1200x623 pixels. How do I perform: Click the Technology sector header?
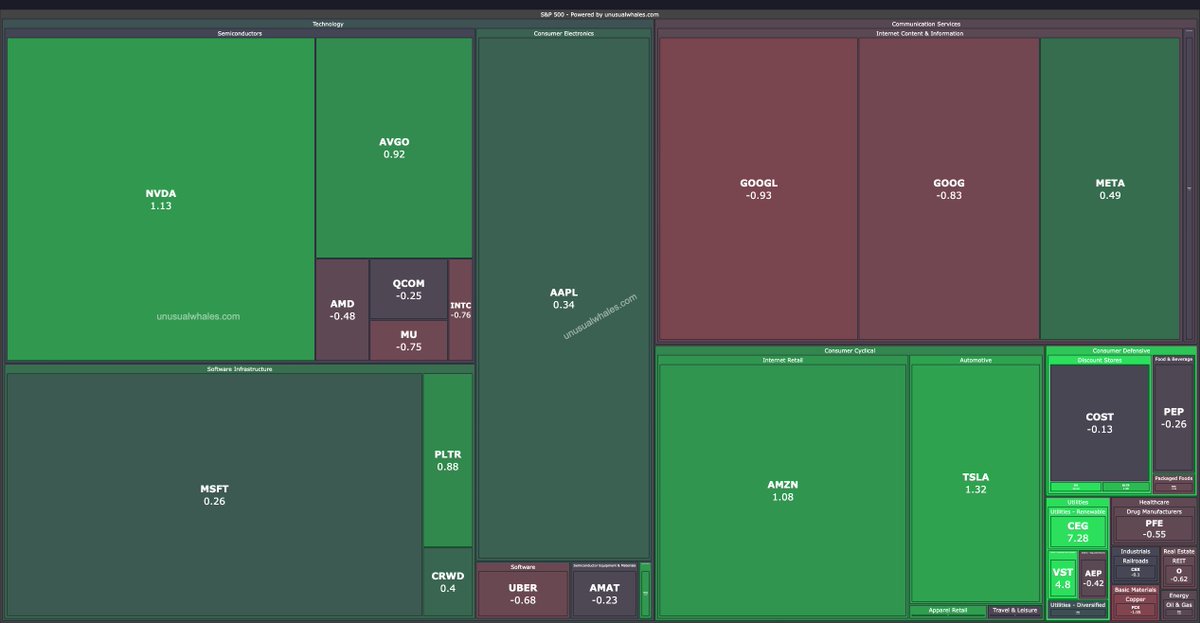[x=327, y=24]
